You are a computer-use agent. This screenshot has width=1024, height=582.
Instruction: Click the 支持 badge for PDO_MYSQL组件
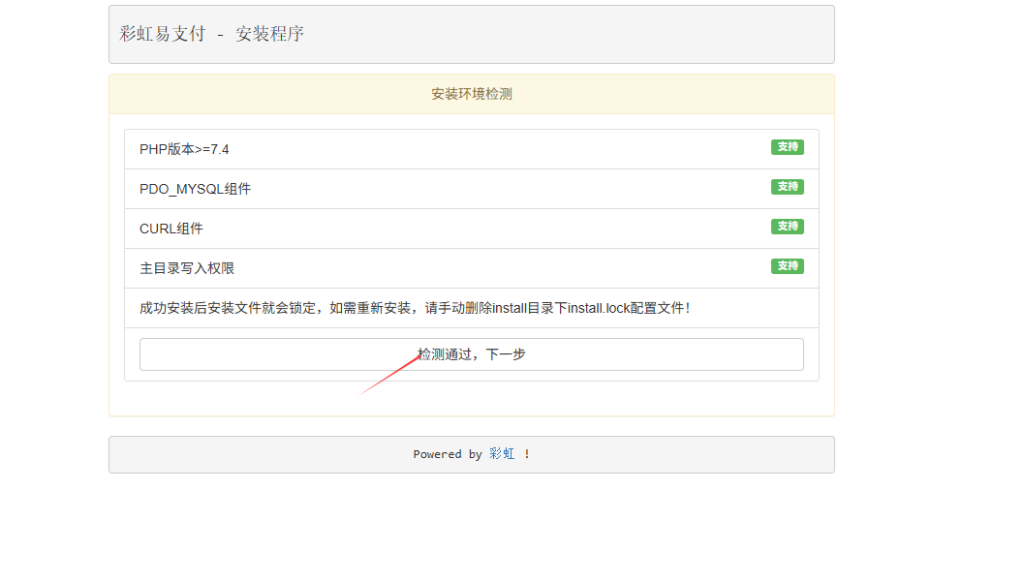pyautogui.click(x=787, y=187)
